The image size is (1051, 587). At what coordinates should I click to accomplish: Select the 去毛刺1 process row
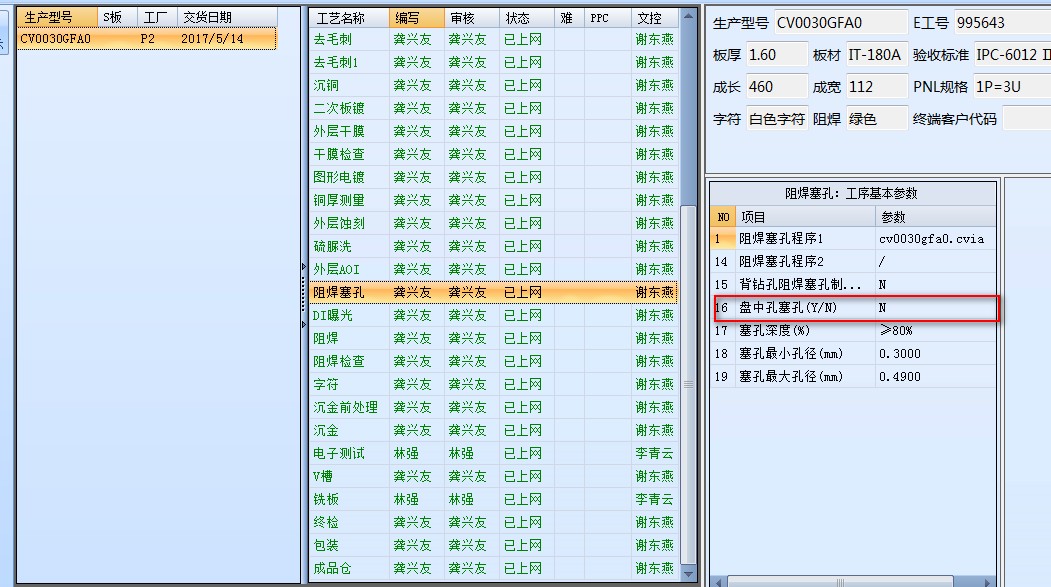[x=494, y=62]
